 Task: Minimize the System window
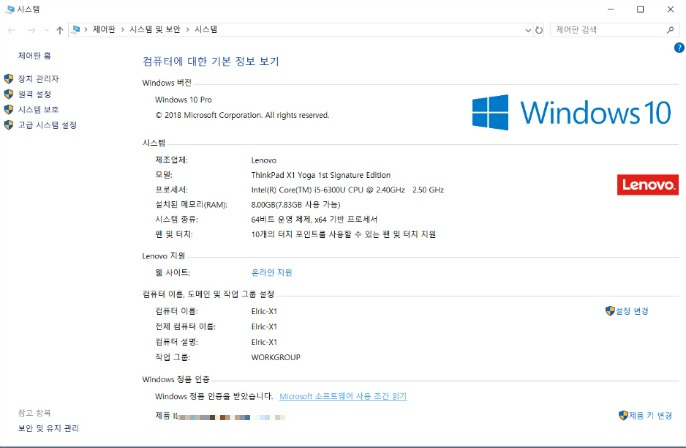coord(611,9)
